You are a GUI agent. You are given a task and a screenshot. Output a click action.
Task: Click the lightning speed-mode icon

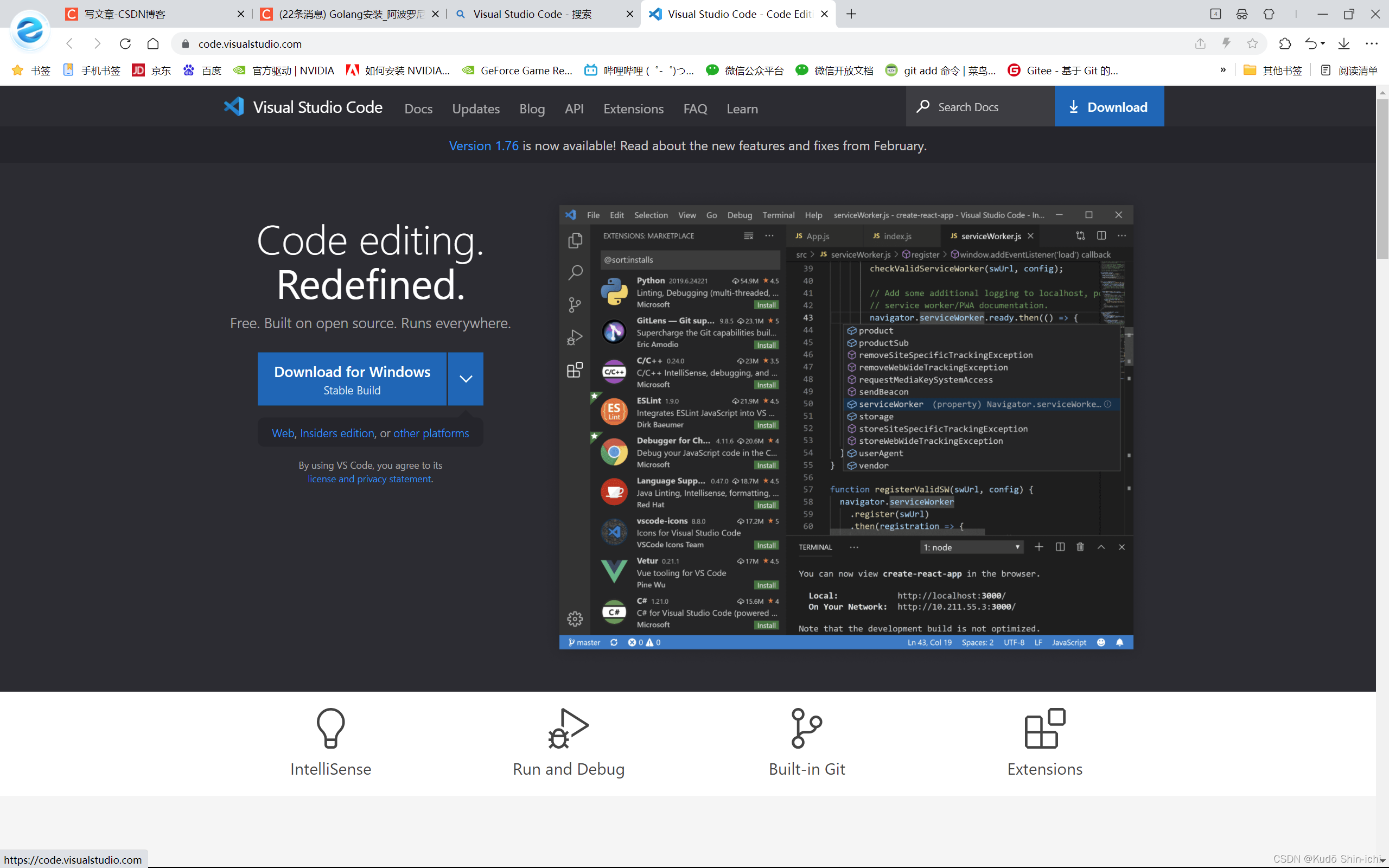click(1226, 43)
